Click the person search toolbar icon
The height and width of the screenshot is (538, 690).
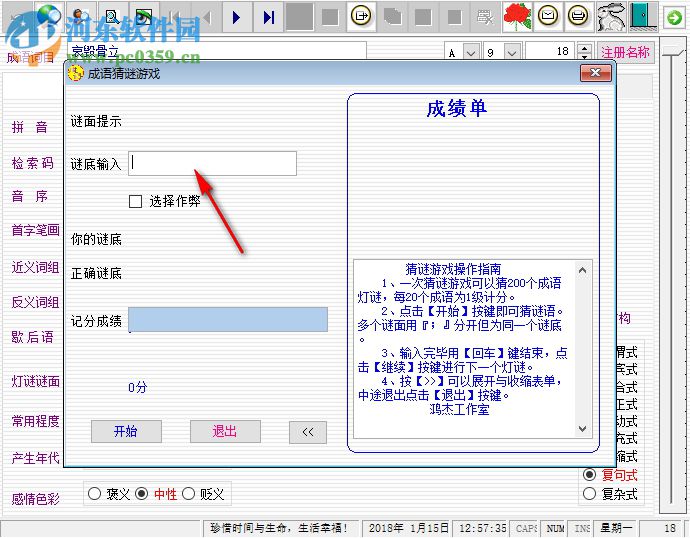(x=81, y=17)
